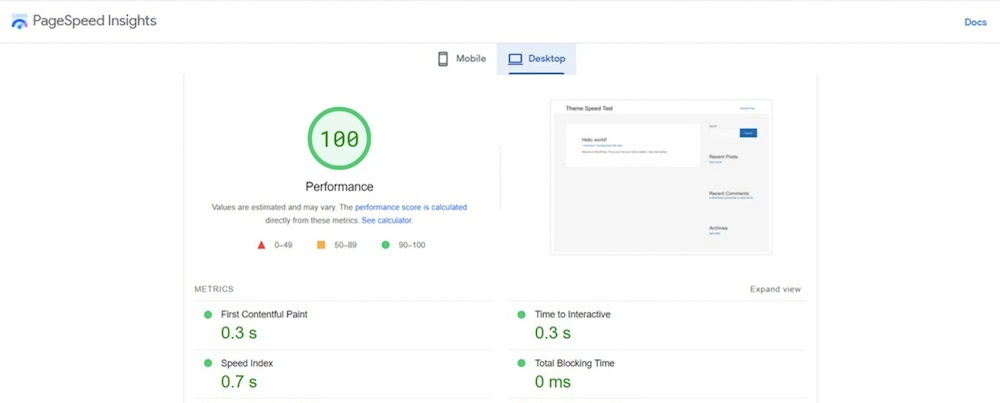Switch to the Mobile tab label
The width and height of the screenshot is (1000, 403).
pos(470,59)
